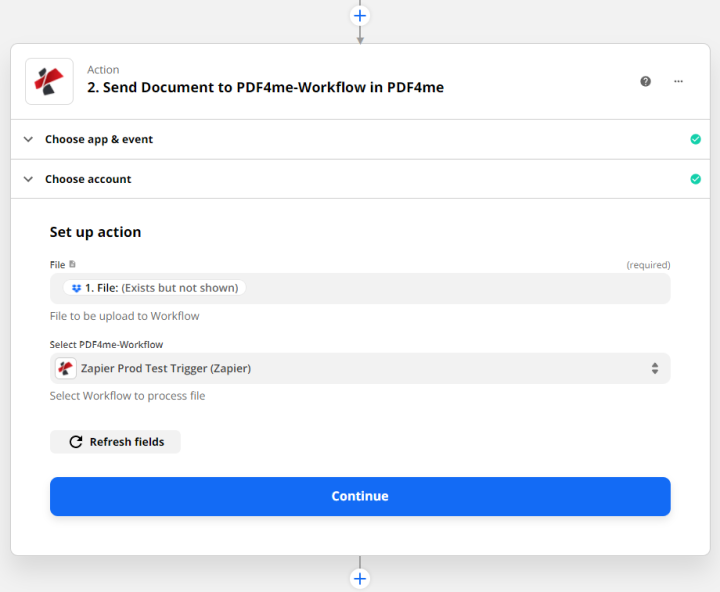Add a step with top plus icon
This screenshot has height=592, width=720.
pos(360,15)
